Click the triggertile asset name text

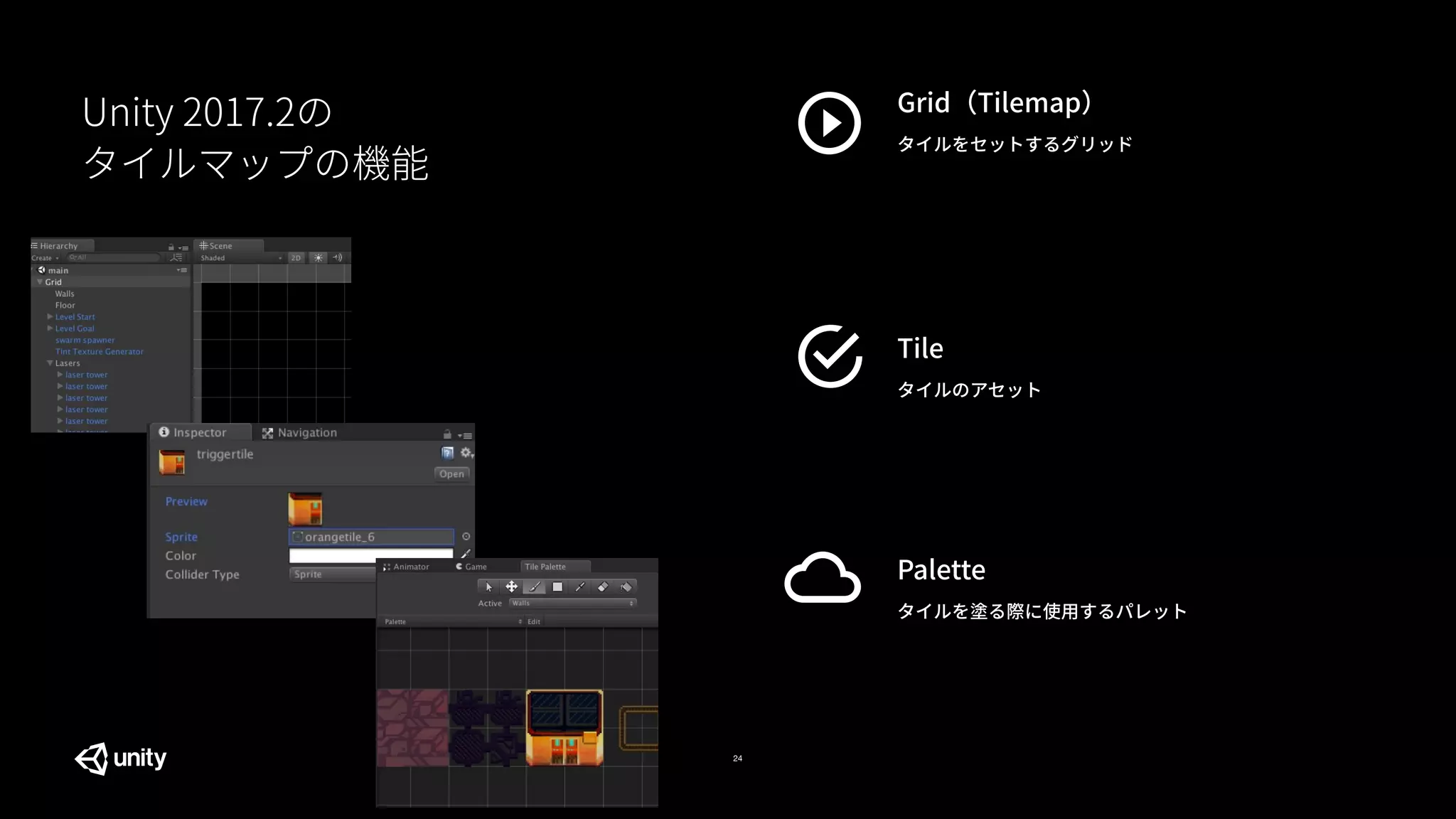tap(225, 454)
